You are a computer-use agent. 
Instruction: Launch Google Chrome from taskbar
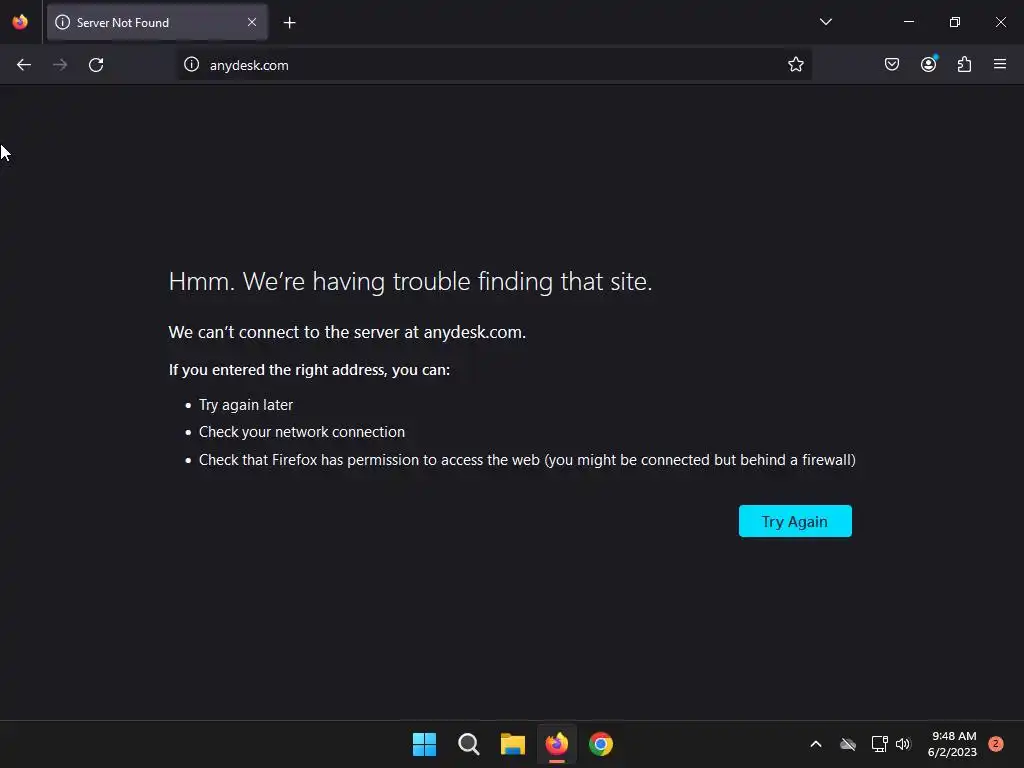pyautogui.click(x=601, y=744)
